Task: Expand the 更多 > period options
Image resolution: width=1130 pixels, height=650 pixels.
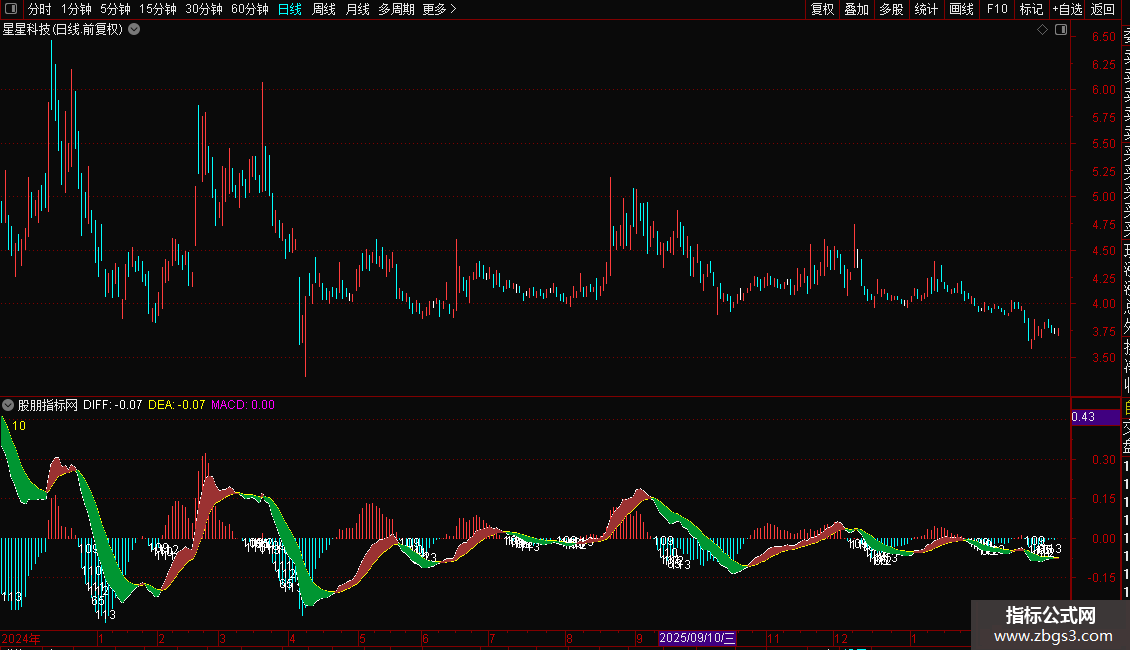Action: pos(440,9)
